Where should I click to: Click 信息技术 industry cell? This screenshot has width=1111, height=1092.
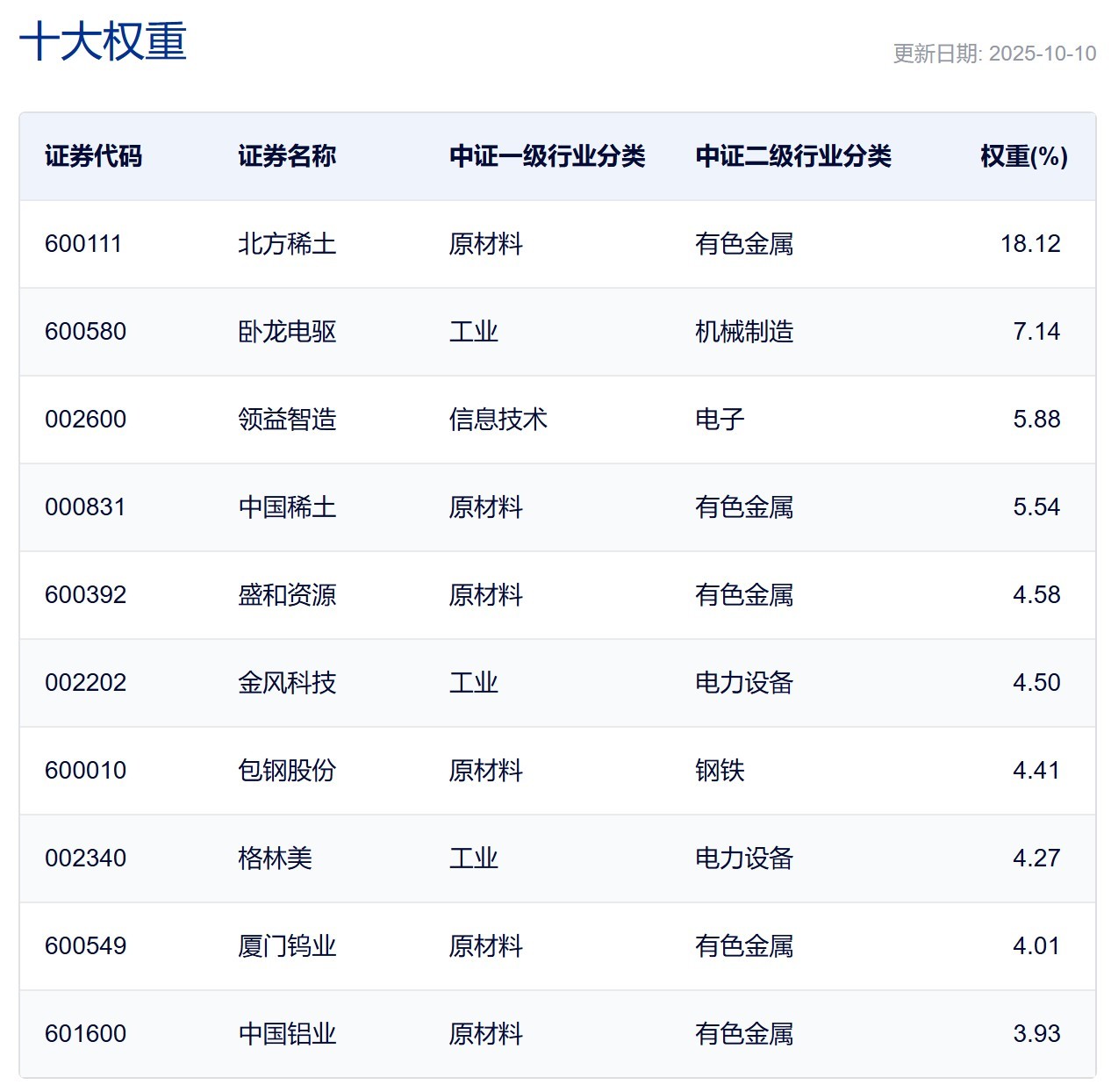[498, 420]
